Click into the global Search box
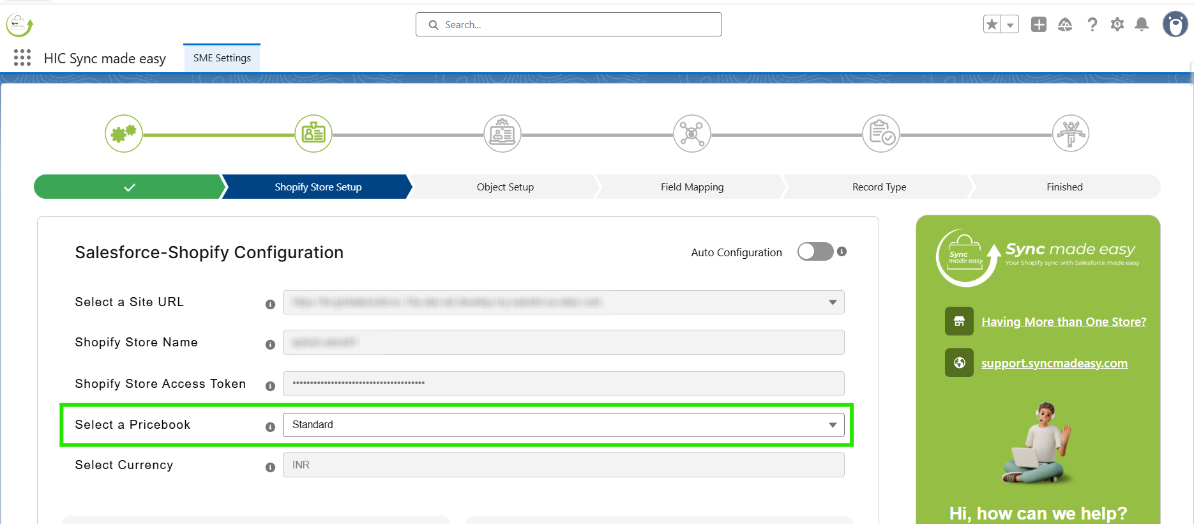 (x=568, y=24)
